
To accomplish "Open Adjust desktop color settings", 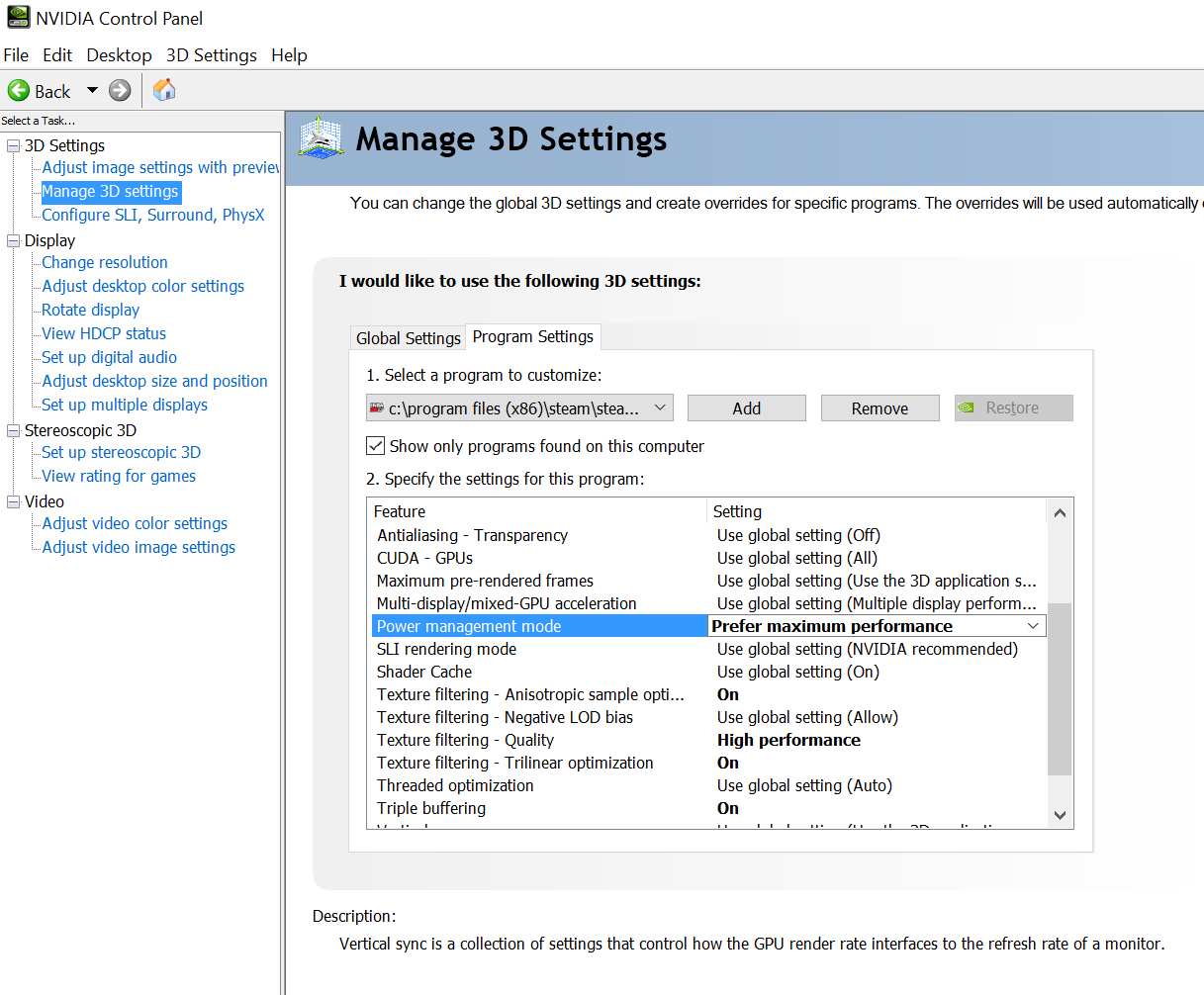I will pyautogui.click(x=143, y=286).
